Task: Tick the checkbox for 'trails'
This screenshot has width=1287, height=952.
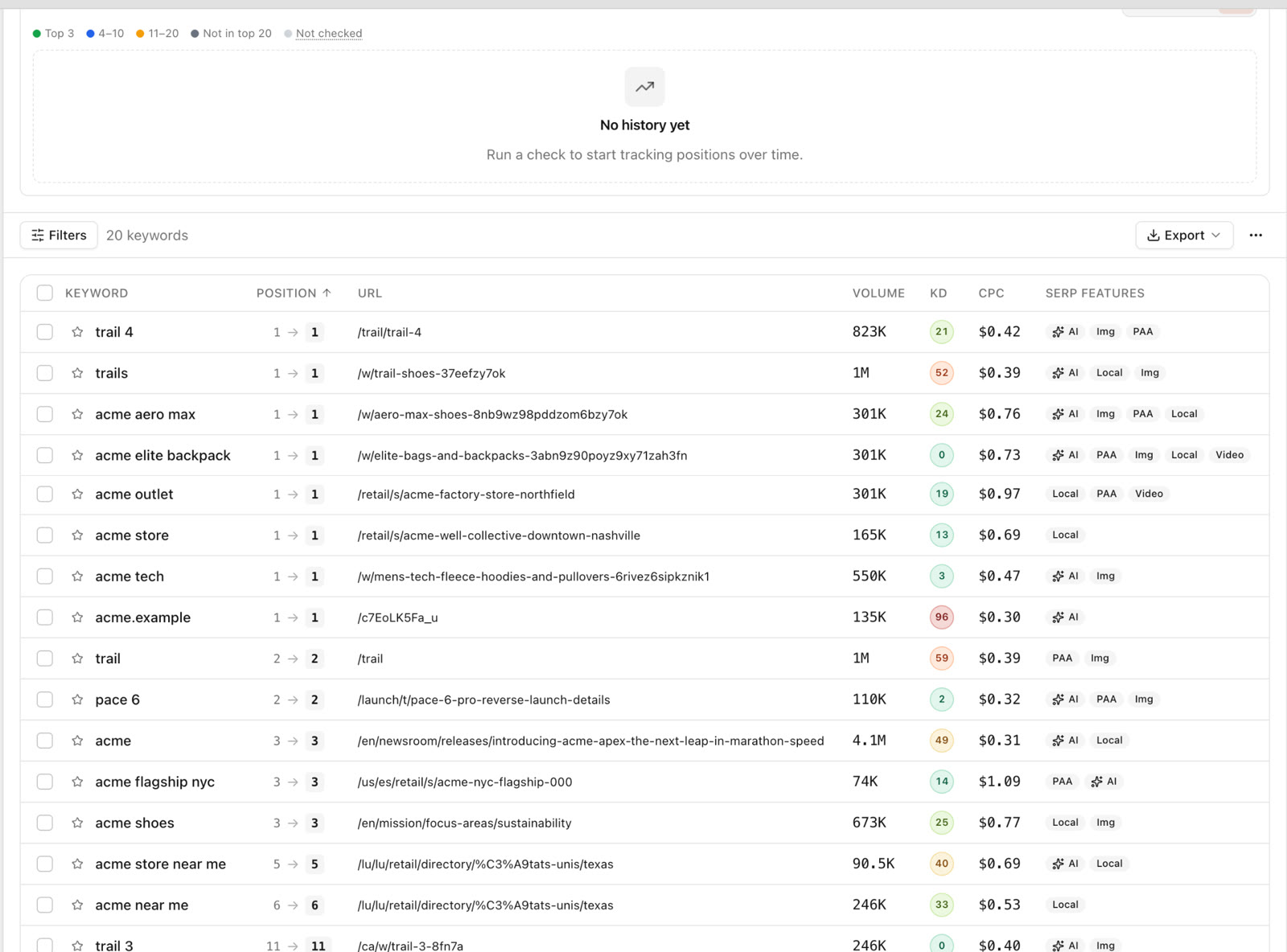Action: tap(45, 373)
